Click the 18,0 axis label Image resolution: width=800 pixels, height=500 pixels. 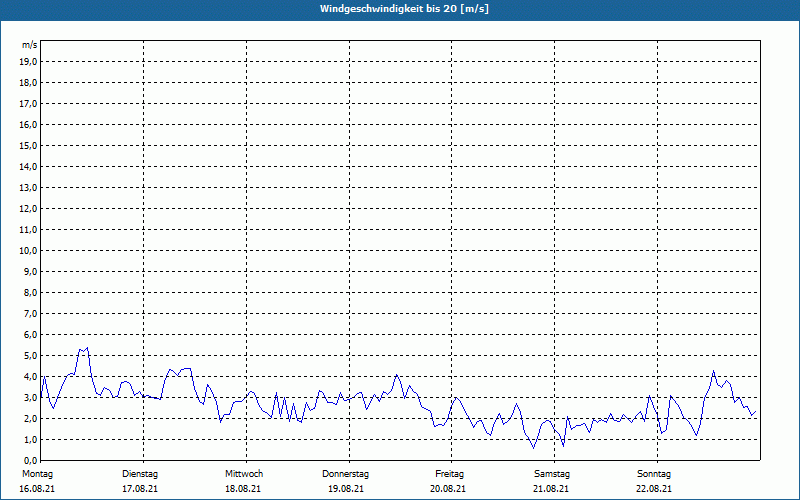[28, 83]
